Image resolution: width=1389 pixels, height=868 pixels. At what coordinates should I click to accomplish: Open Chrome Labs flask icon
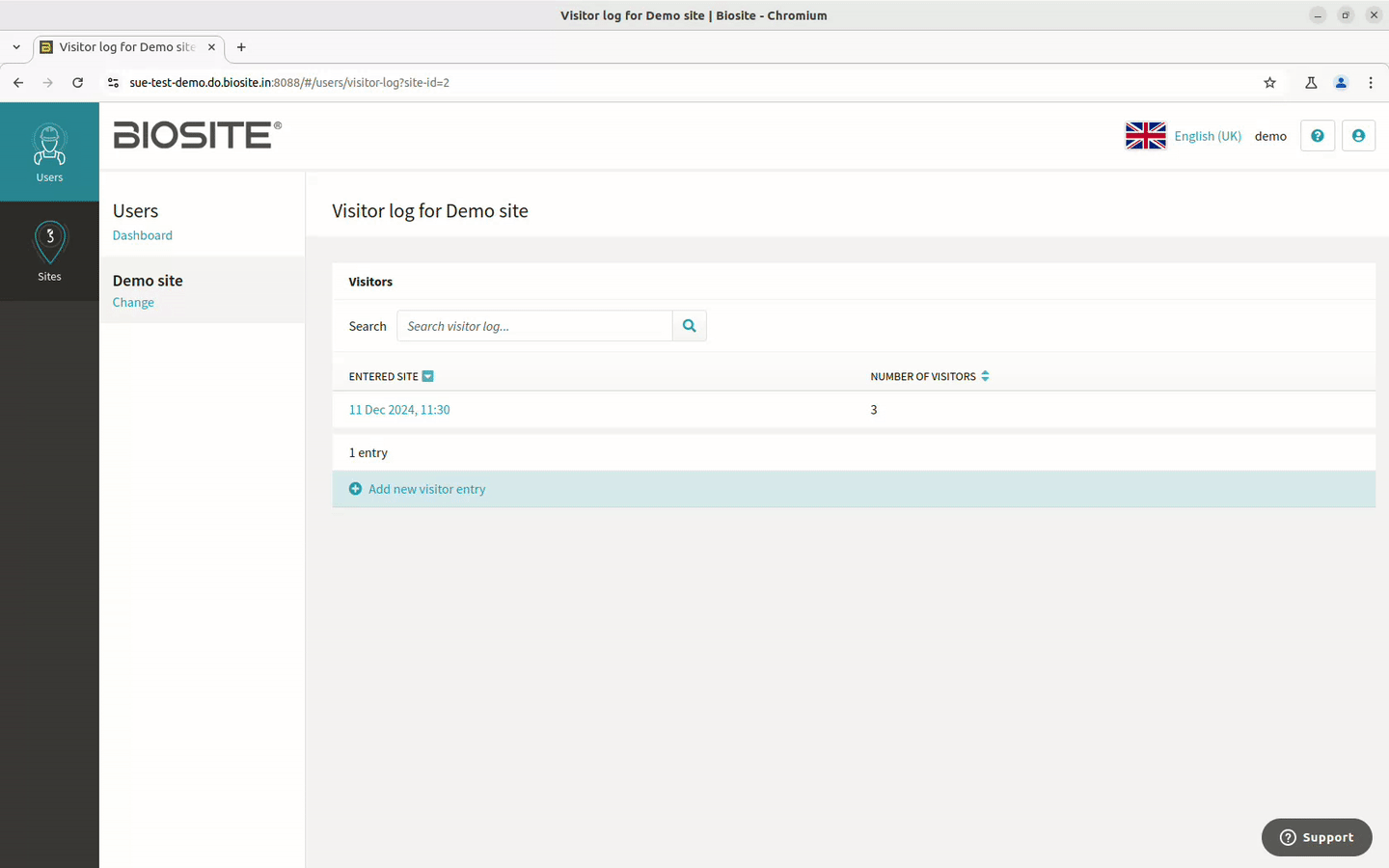pyautogui.click(x=1311, y=83)
